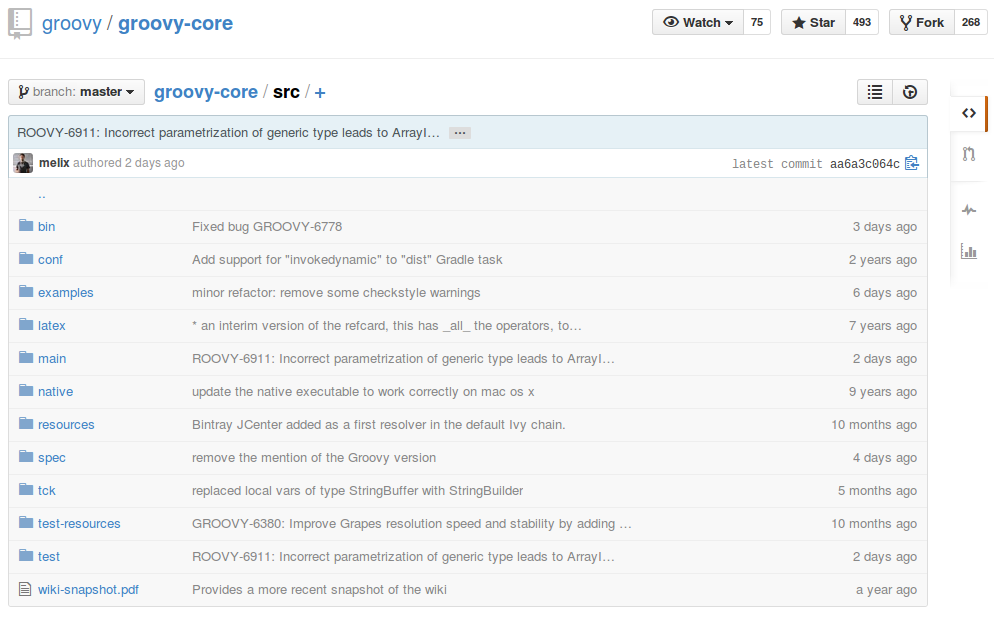
Task: Create a new file with the plus icon
Action: click(x=319, y=92)
